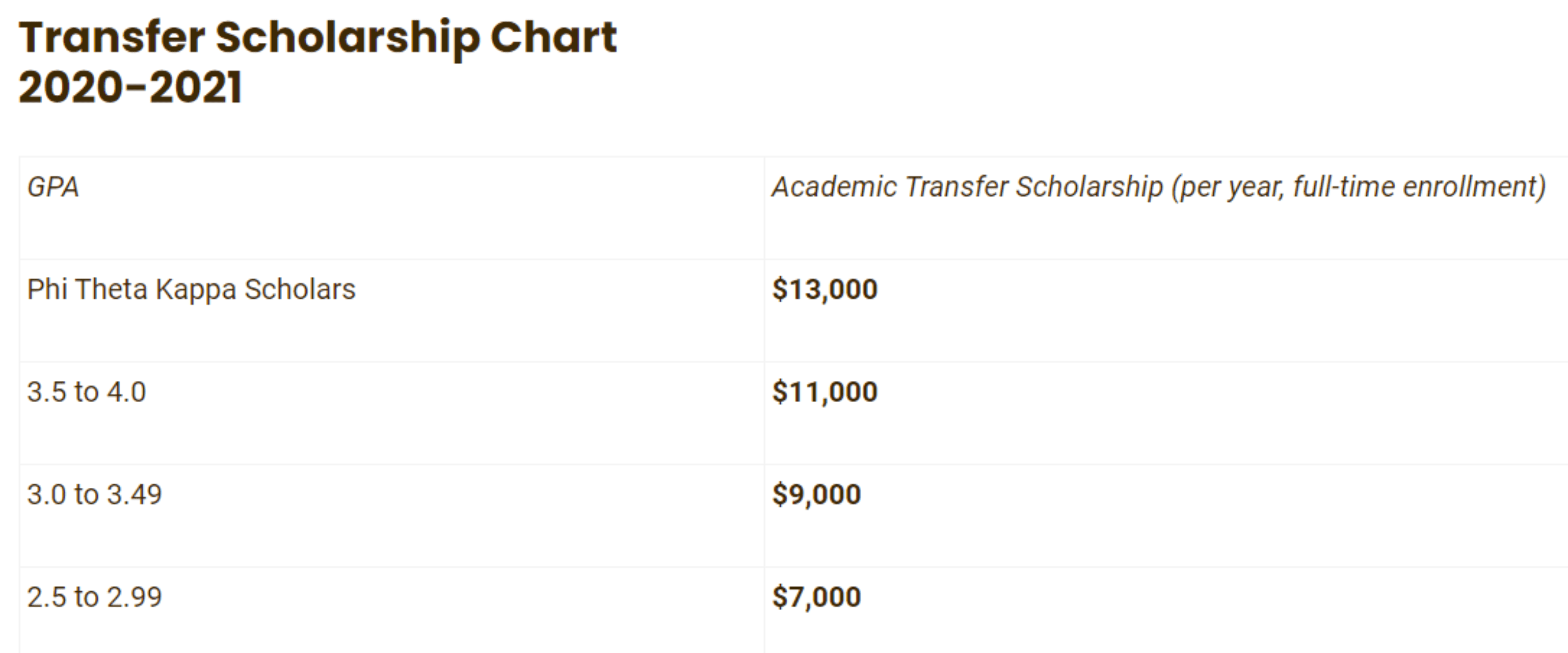Click the $11,000 scholarship amount
This screenshot has width=1568, height=653.
pyautogui.click(x=825, y=392)
